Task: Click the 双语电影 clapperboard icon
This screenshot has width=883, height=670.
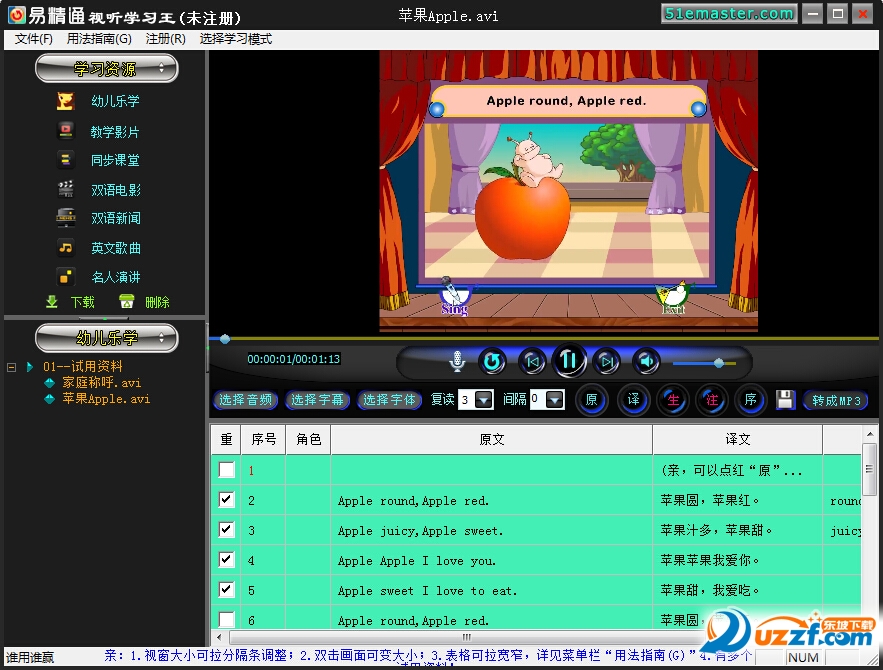Action: tap(66, 189)
